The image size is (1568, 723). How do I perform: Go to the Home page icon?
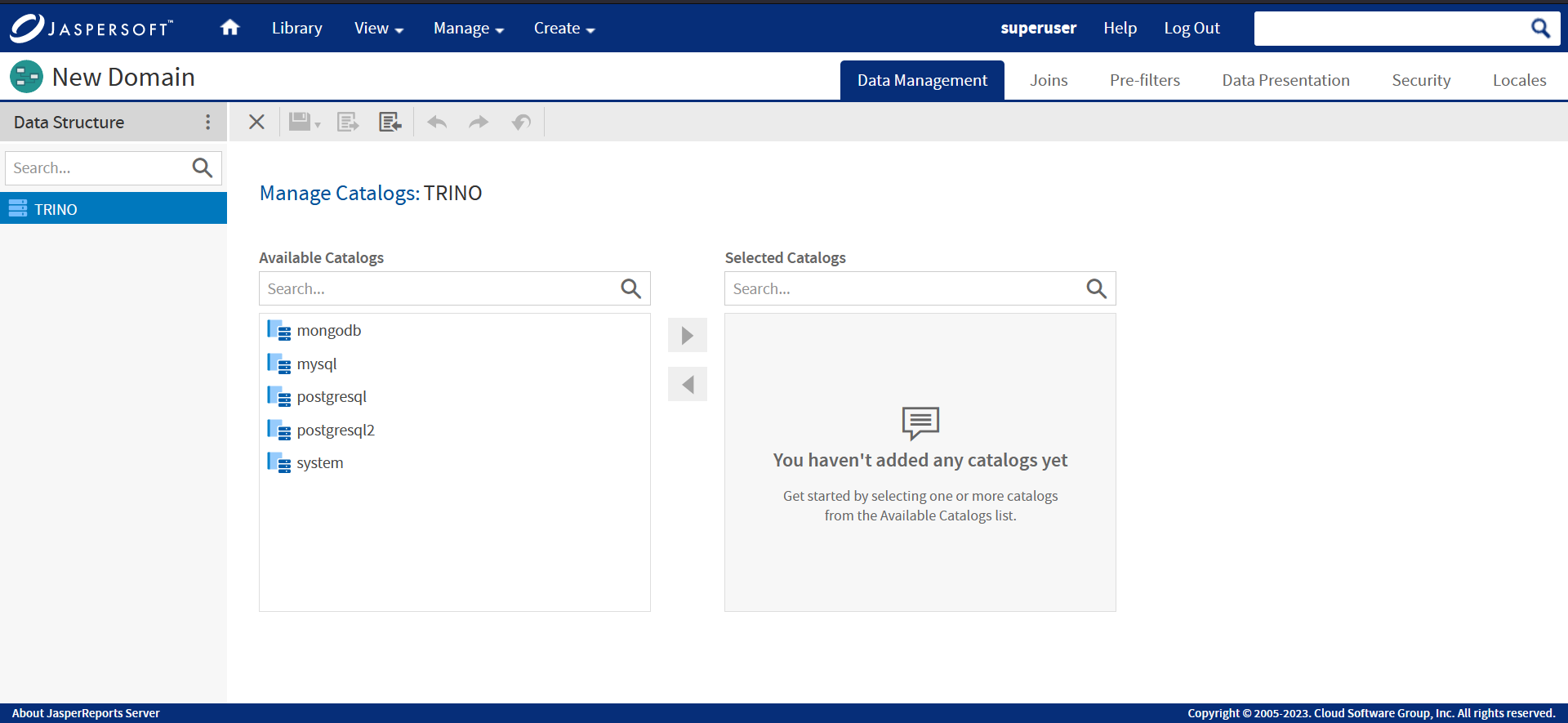230,28
